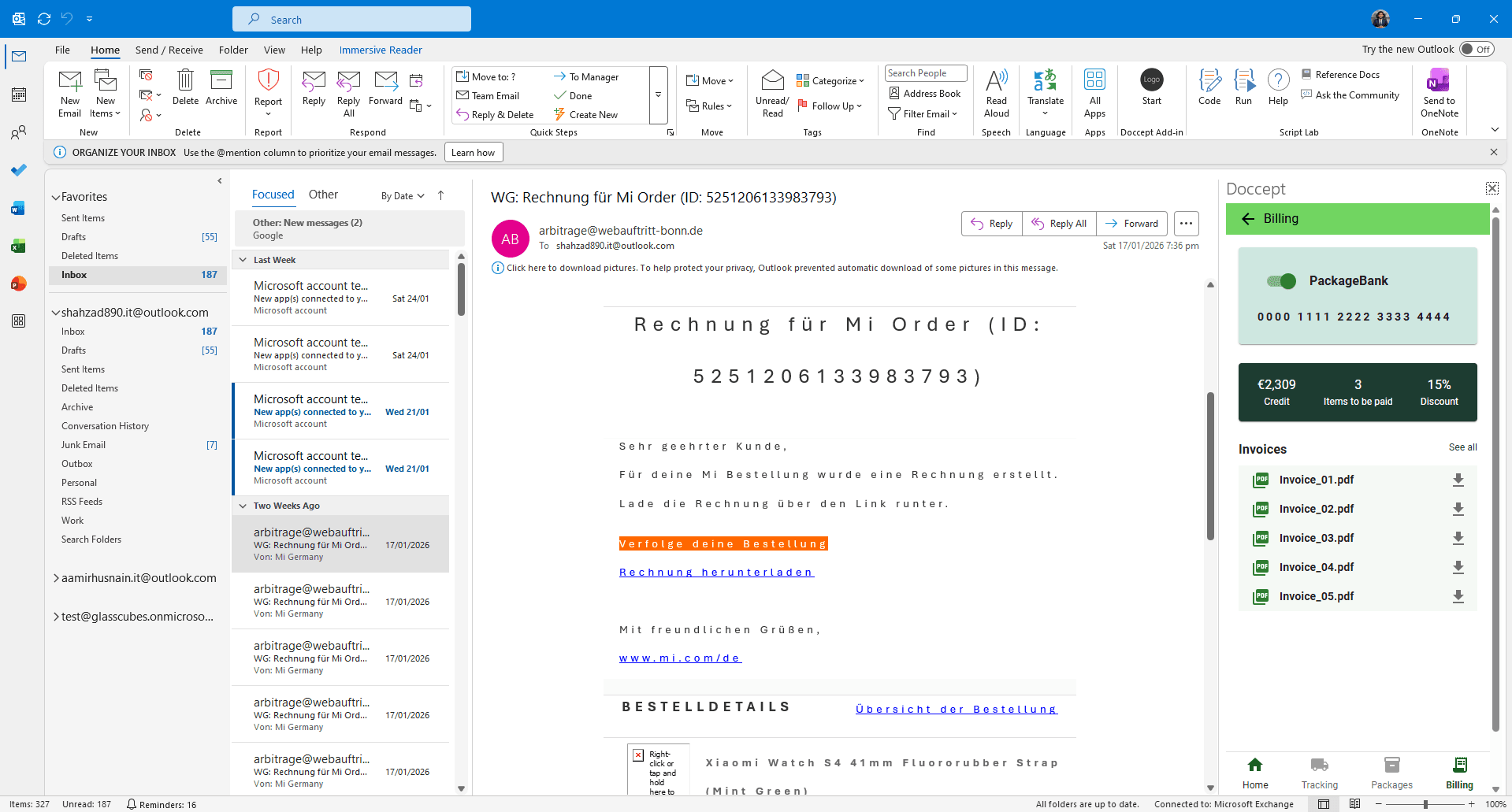Click See all invoices
The height and width of the screenshot is (812, 1512).
coord(1462,447)
